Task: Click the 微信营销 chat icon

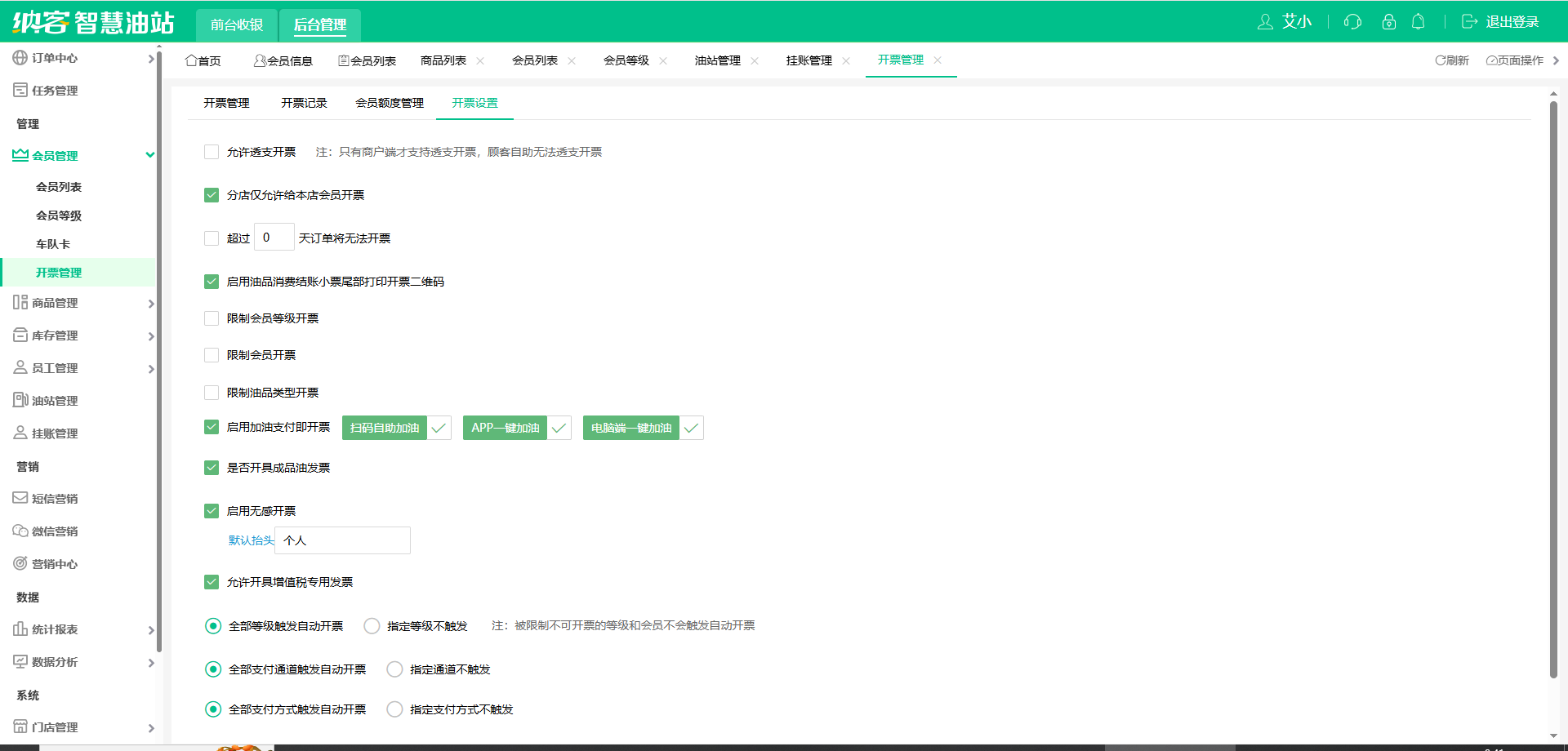Action: coord(20,531)
